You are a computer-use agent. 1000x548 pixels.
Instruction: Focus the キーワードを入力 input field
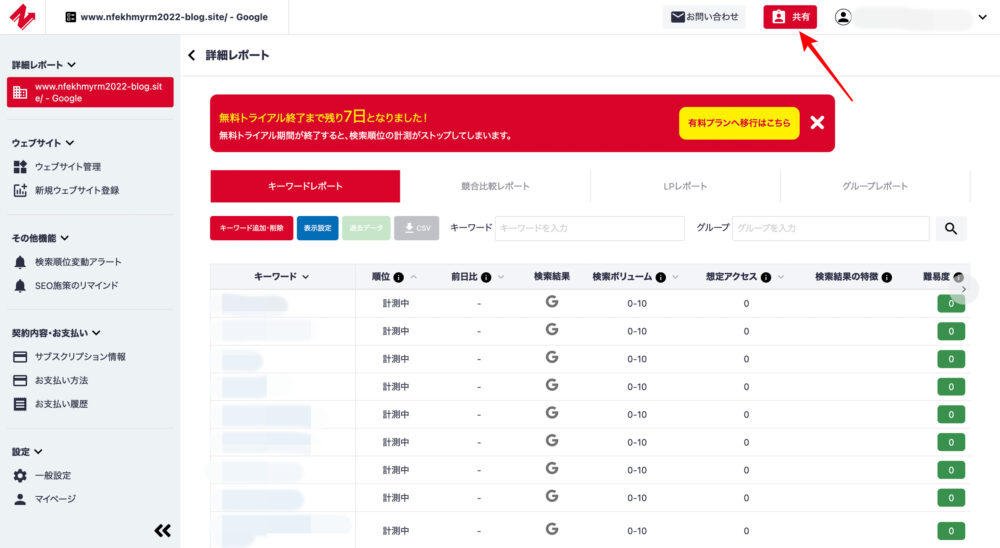point(589,228)
